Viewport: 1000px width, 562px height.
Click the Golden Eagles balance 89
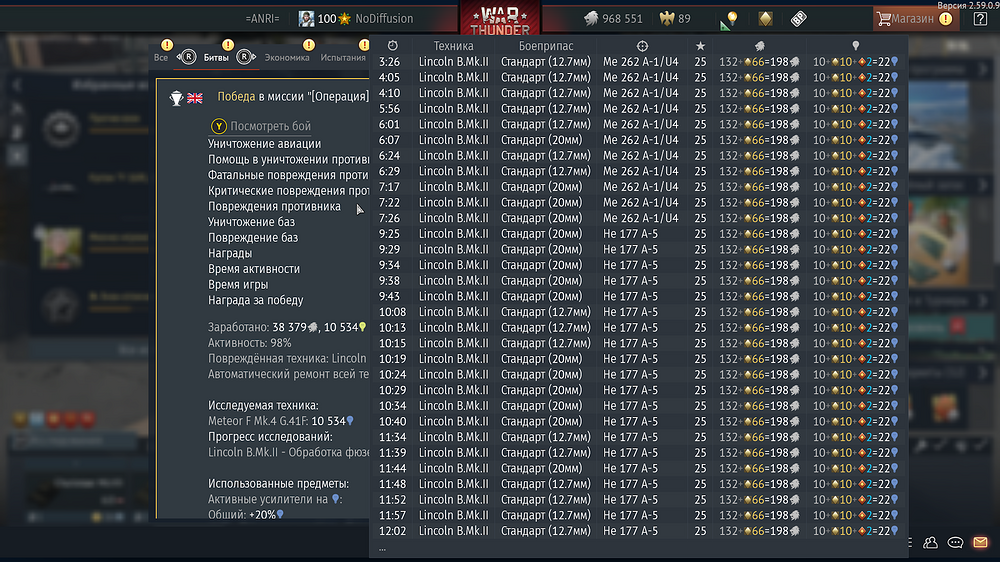(x=675, y=18)
